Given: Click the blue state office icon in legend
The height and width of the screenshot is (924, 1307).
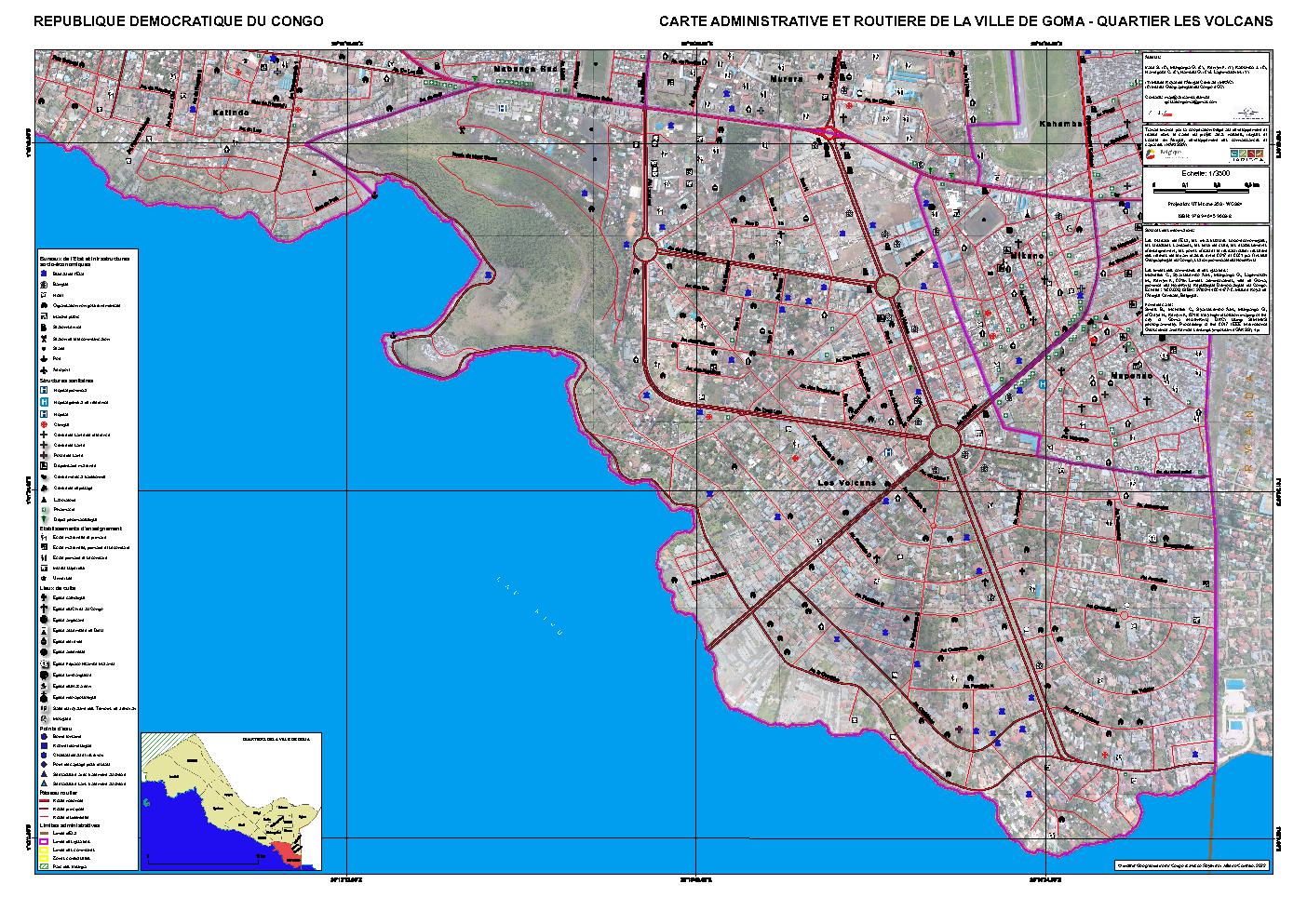Looking at the screenshot, I should [44, 275].
